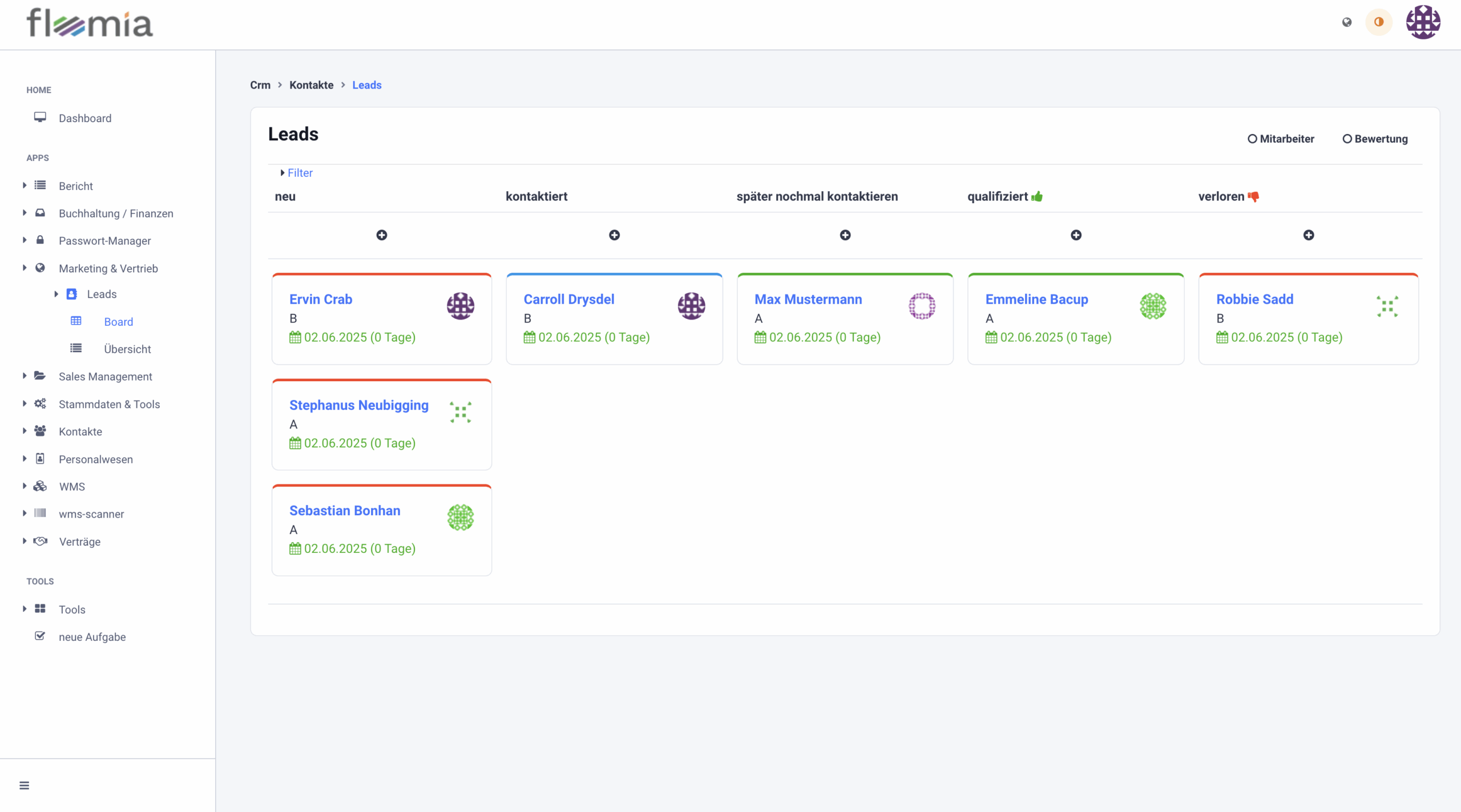Click hamburger menu icon at sidebar bottom

point(24,786)
